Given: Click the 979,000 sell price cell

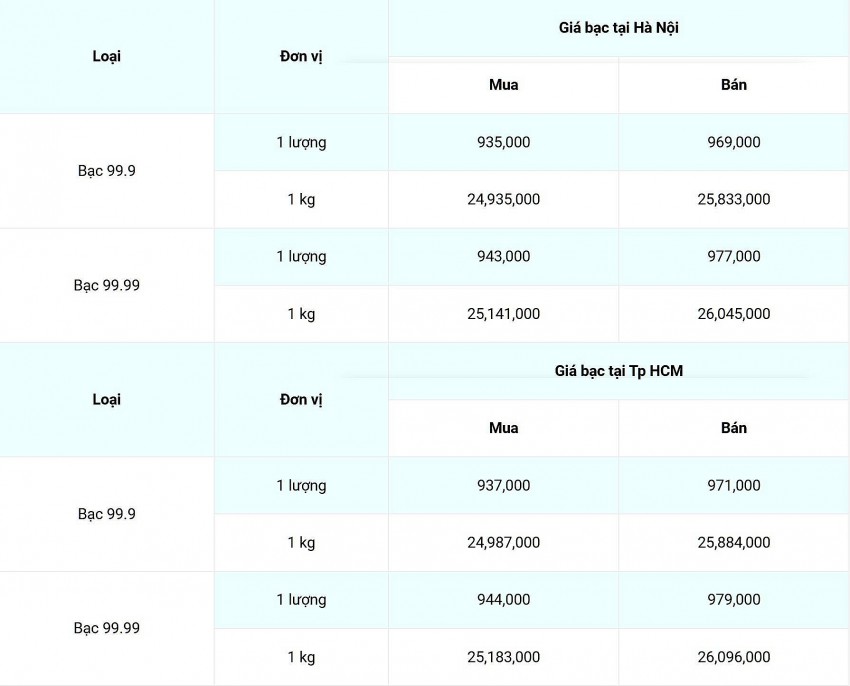Looking at the screenshot, I should 734,600.
